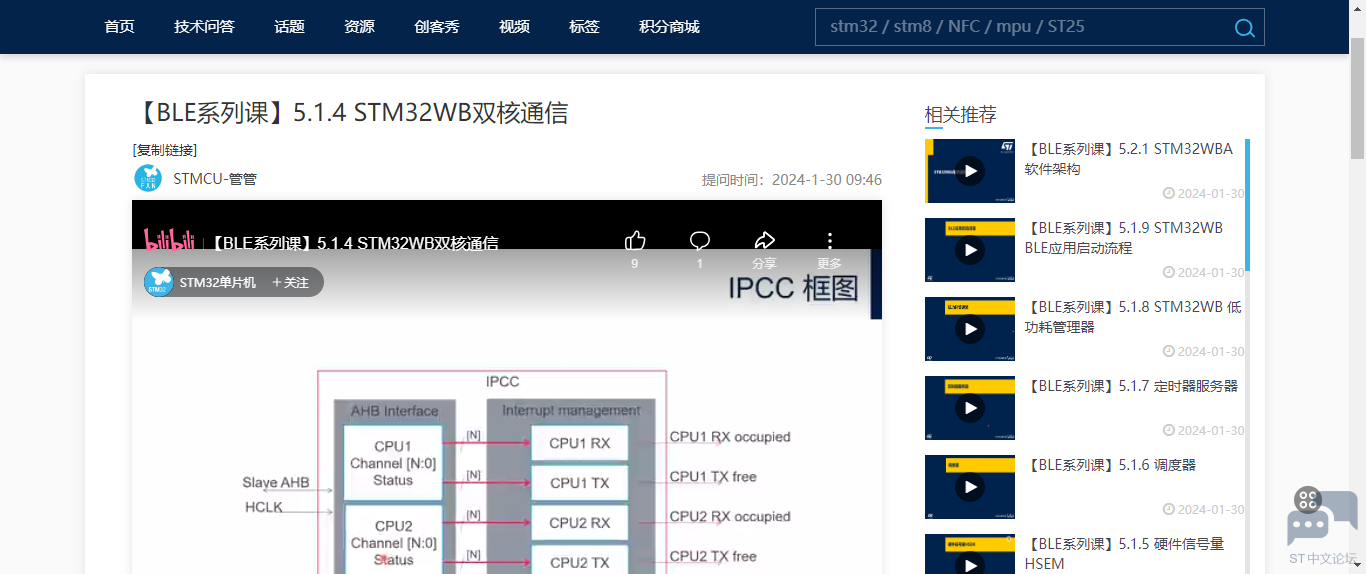Play 5.2.1 STM32WBA 软件架构 thumbnail

coord(969,170)
